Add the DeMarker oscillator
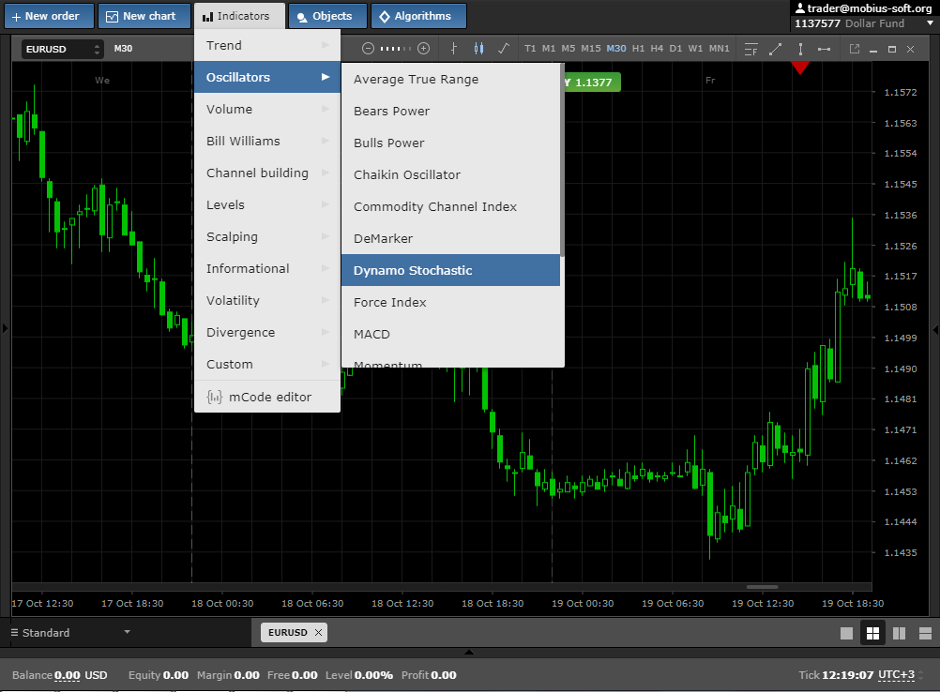This screenshot has width=940, height=692. tap(451, 238)
